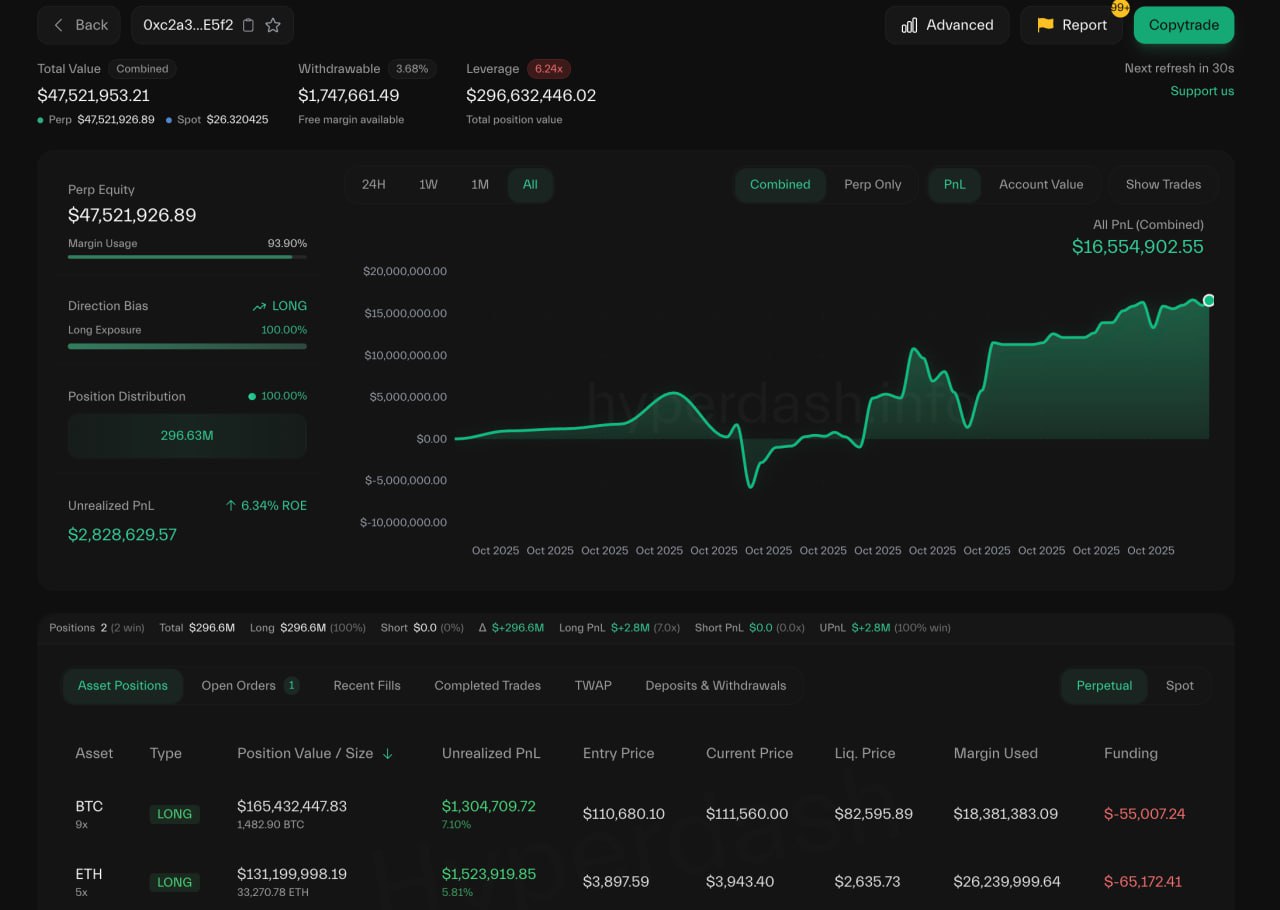
Task: Click the back chevron icon
Action: click(58, 25)
